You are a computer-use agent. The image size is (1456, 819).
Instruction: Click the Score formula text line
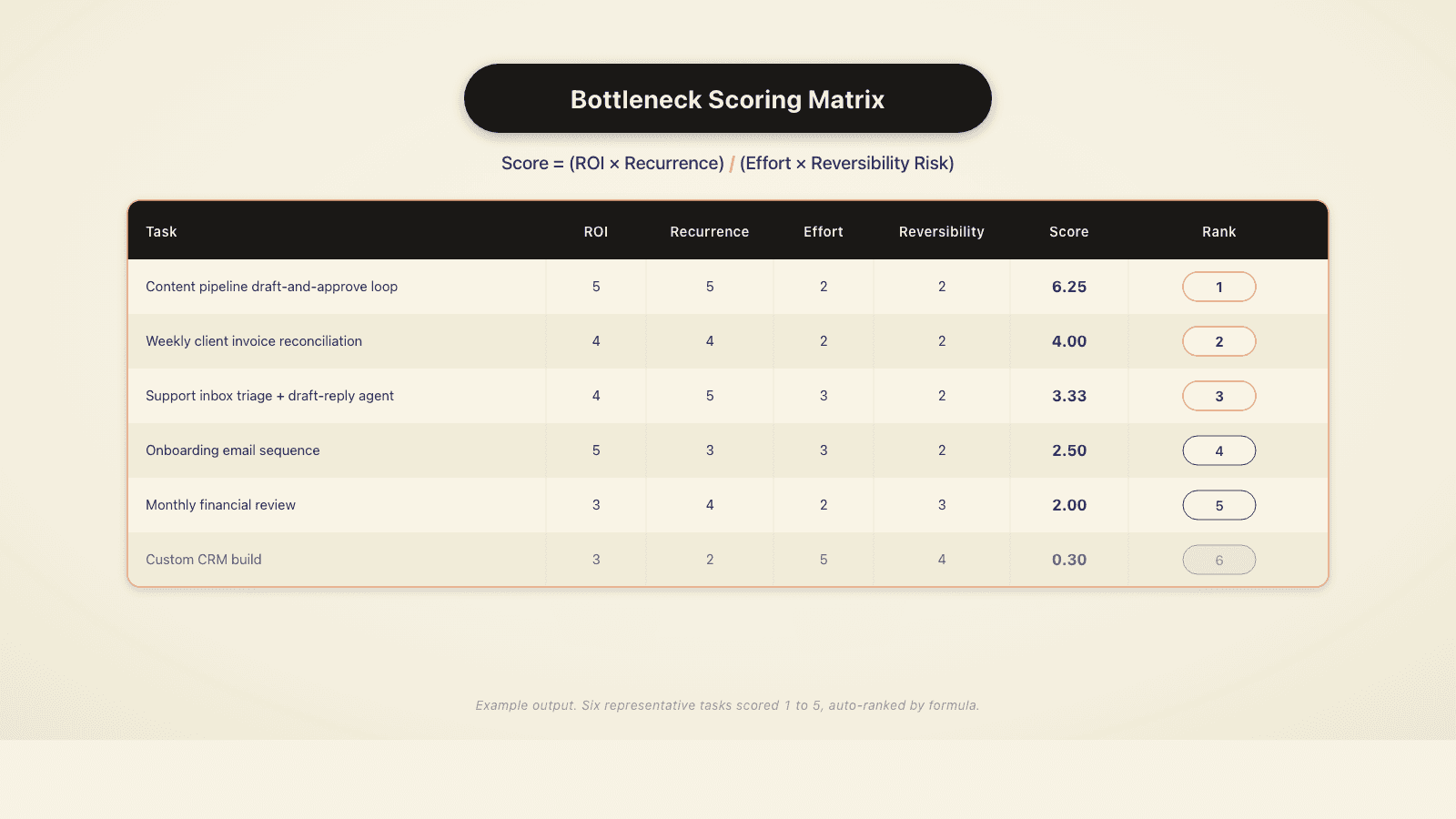[727, 164]
